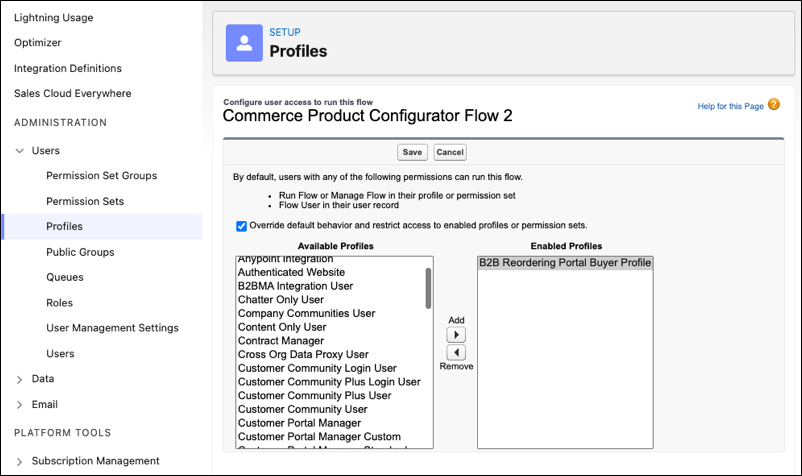Click the SETUP breadcrumb link
The image size is (802, 476).
pos(285,32)
